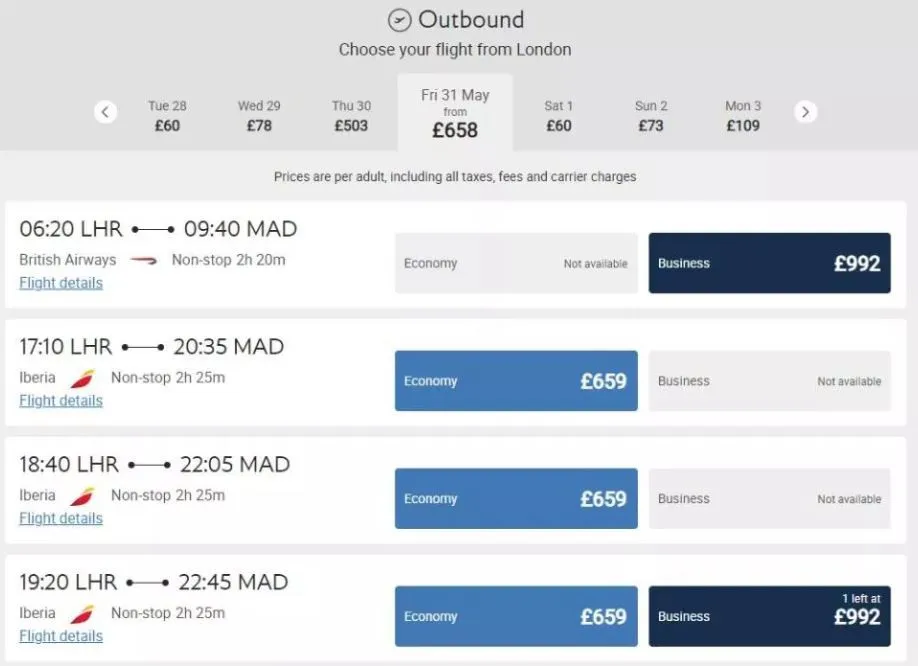Choose Economy £659 on 18:40 flight
918x666 pixels.
tap(516, 499)
